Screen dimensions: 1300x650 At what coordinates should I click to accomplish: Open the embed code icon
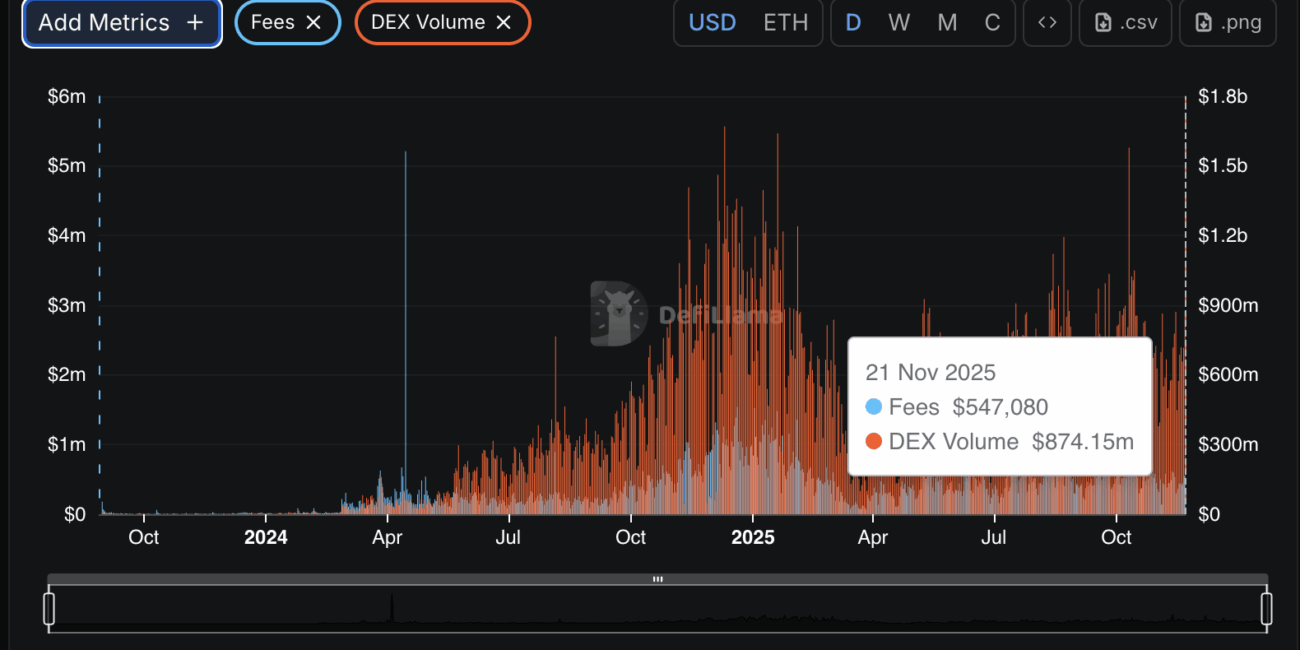[1047, 23]
